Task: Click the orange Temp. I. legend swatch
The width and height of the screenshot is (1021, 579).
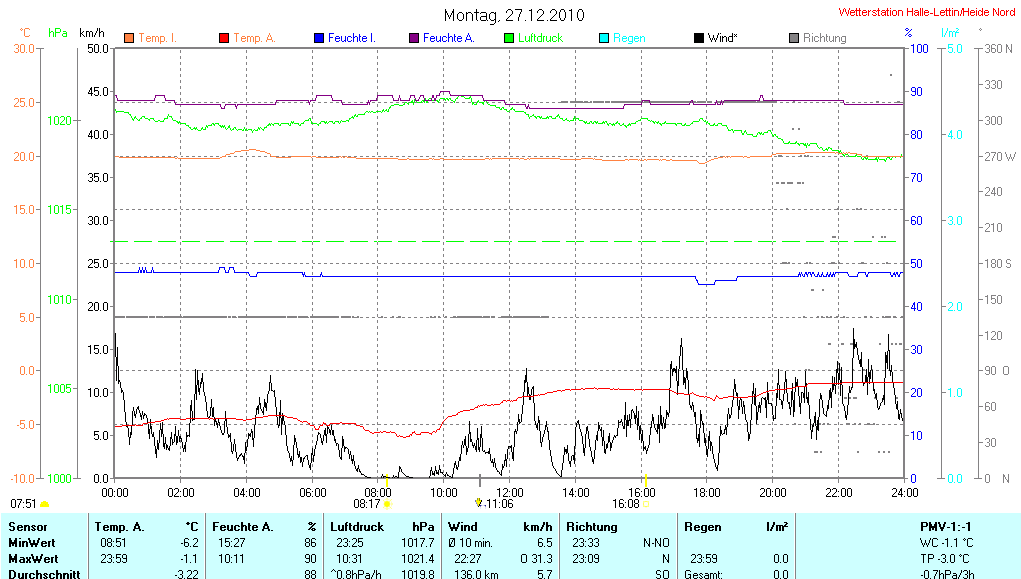Action: pos(129,38)
